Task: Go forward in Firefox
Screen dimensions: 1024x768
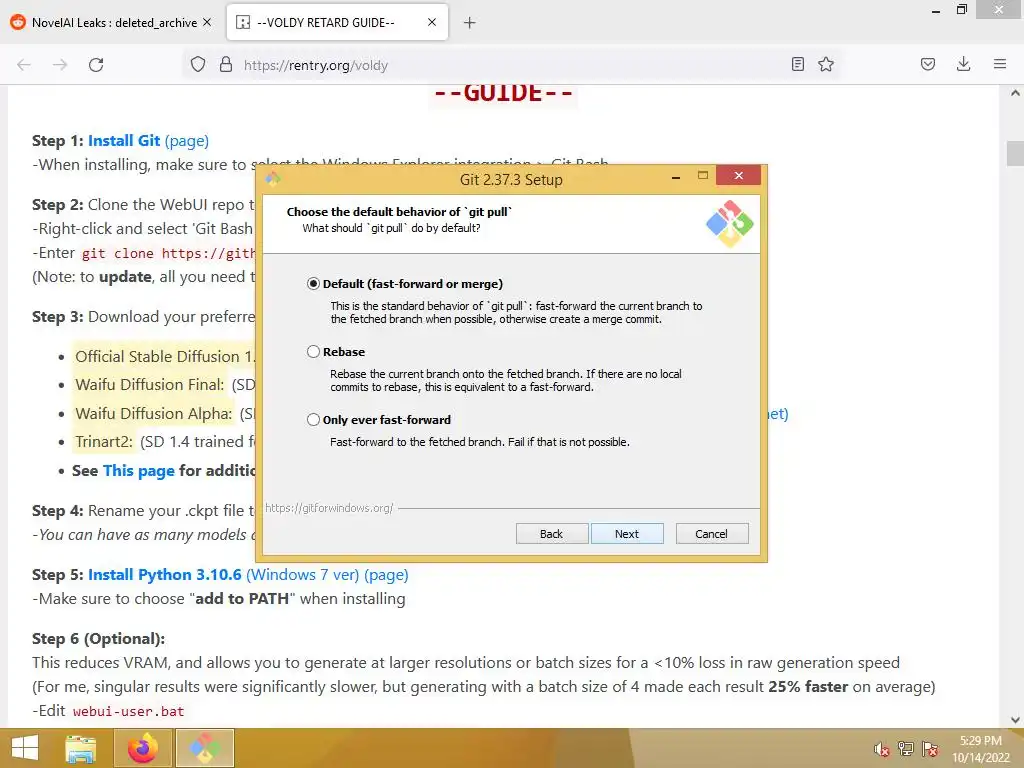Action: coord(60,65)
